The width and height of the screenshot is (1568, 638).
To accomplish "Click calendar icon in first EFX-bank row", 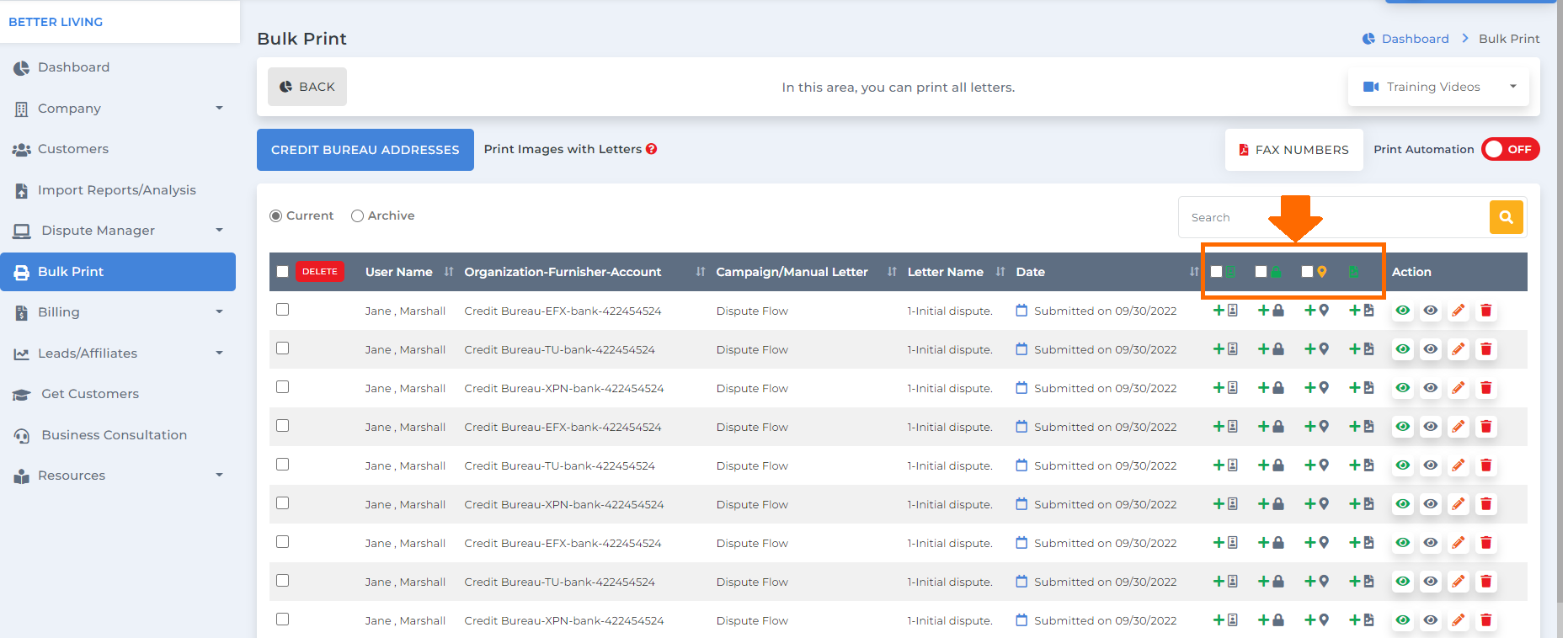I will coord(1021,311).
